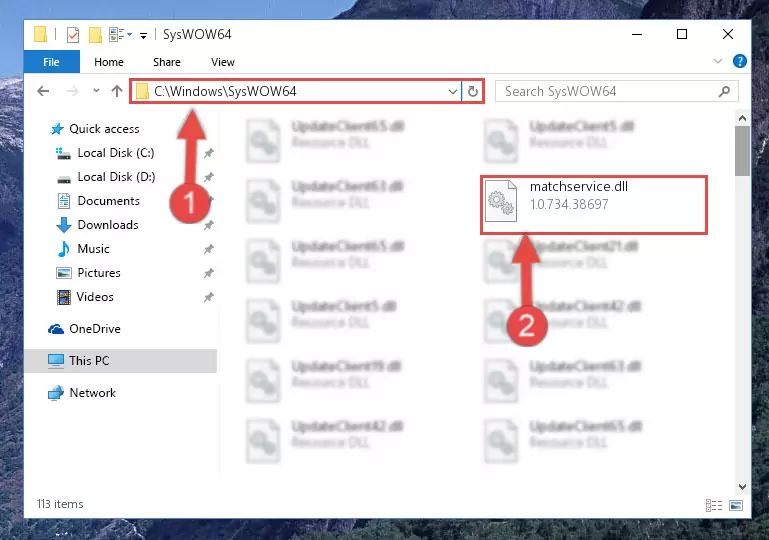Open the recent locations dropdown arrow
The width and height of the screenshot is (769, 540).
[96, 91]
